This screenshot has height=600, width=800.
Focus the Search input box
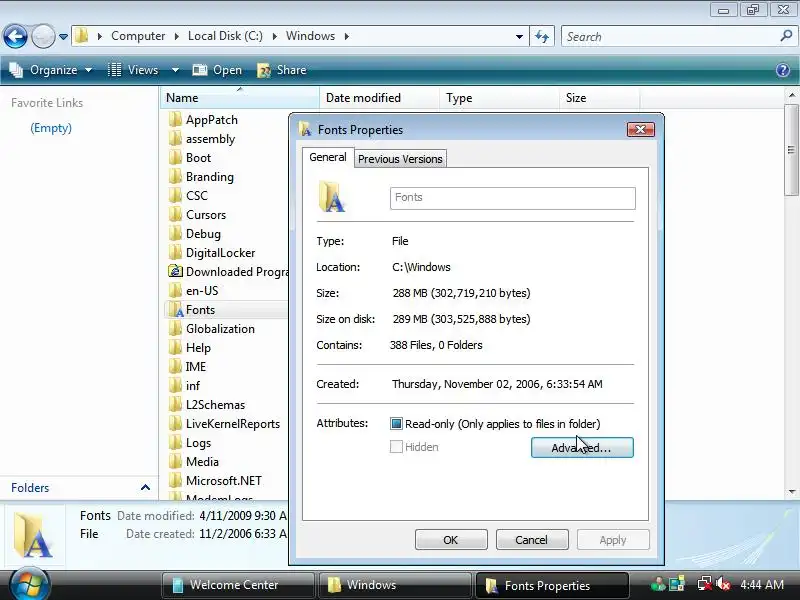click(671, 37)
